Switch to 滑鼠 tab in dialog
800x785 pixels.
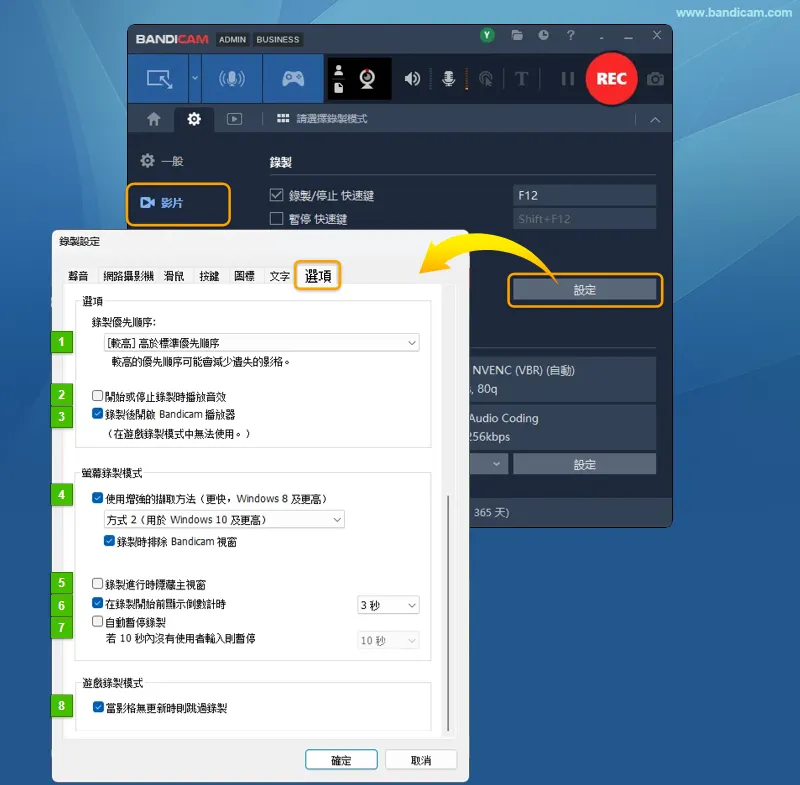pyautogui.click(x=174, y=276)
